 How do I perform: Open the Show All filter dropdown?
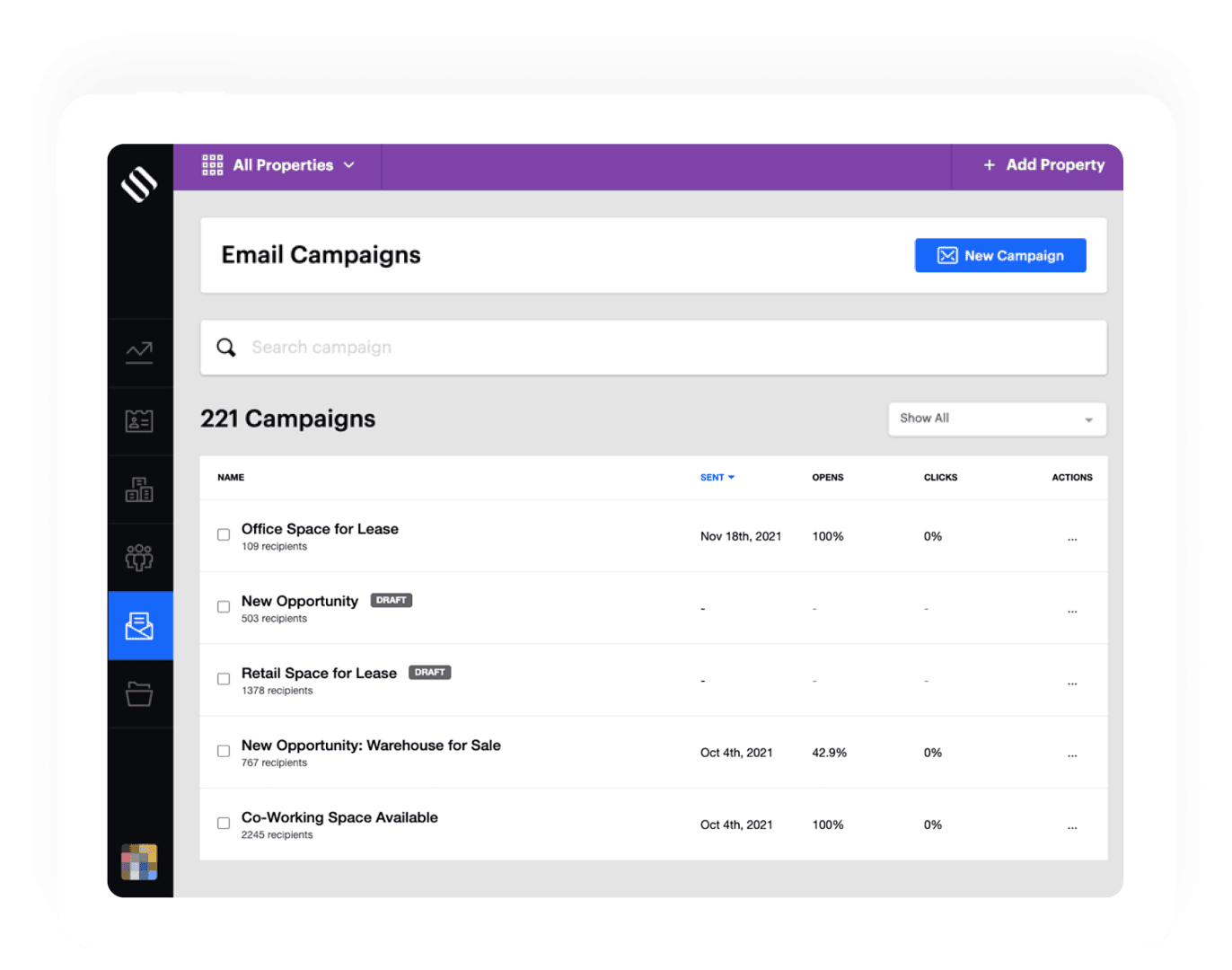pyautogui.click(x=997, y=419)
